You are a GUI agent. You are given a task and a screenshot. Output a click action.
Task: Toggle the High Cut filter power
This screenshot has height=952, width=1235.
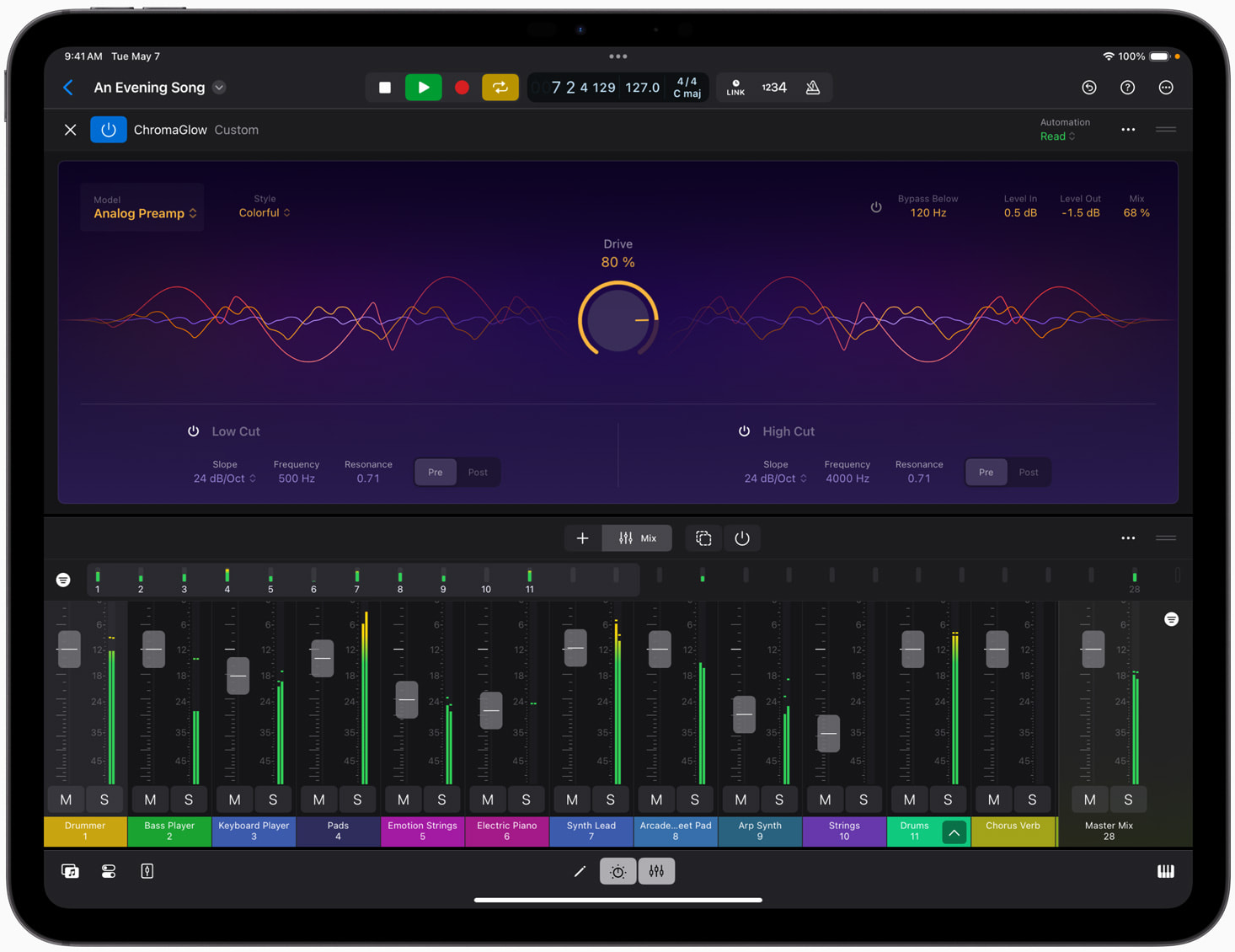[744, 431]
